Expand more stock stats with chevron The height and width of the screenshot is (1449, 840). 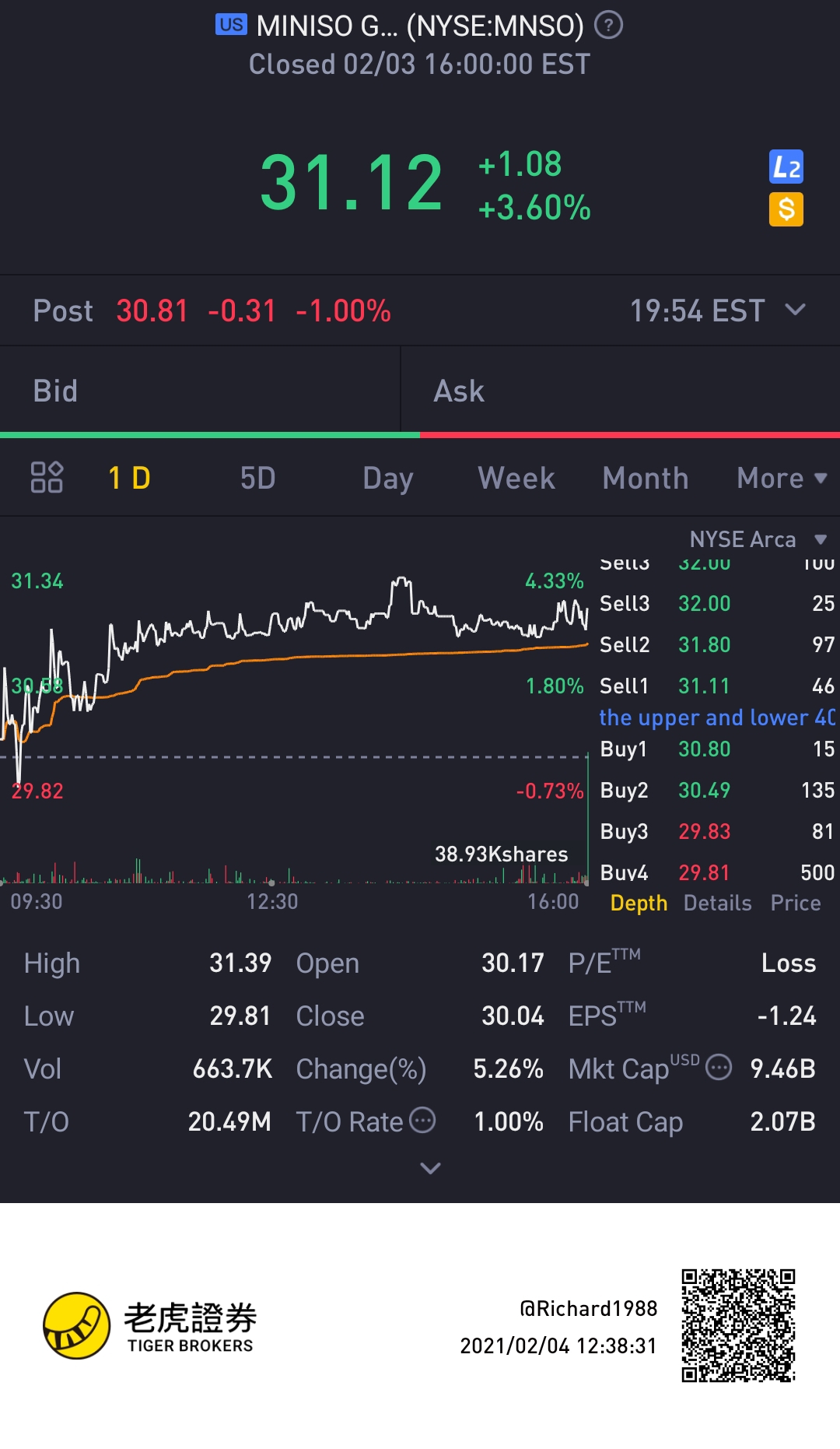coord(430,1168)
